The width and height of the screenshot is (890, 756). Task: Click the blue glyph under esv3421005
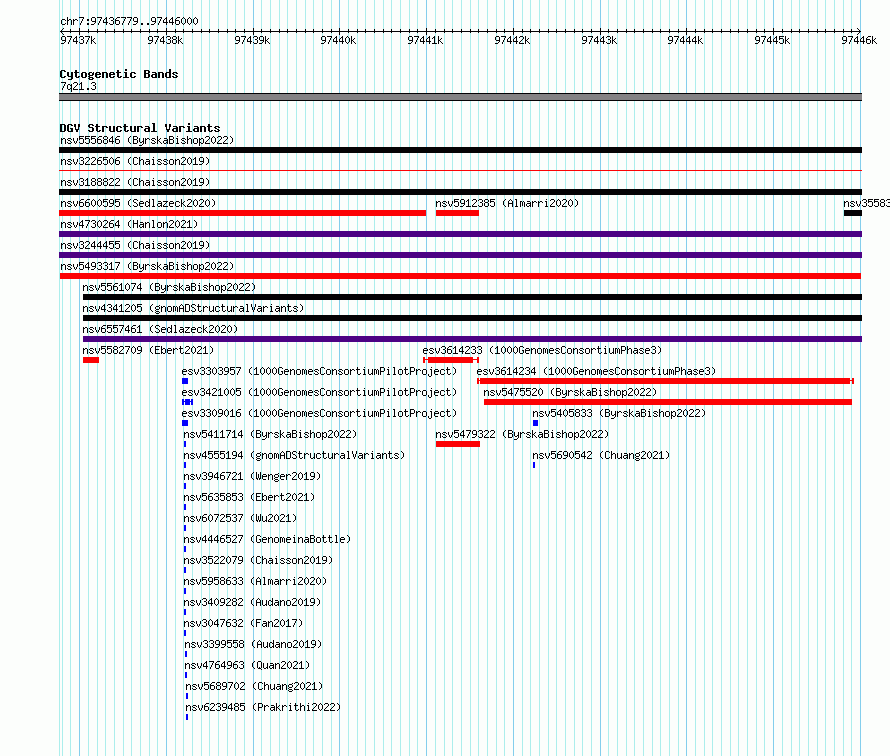click(x=187, y=402)
